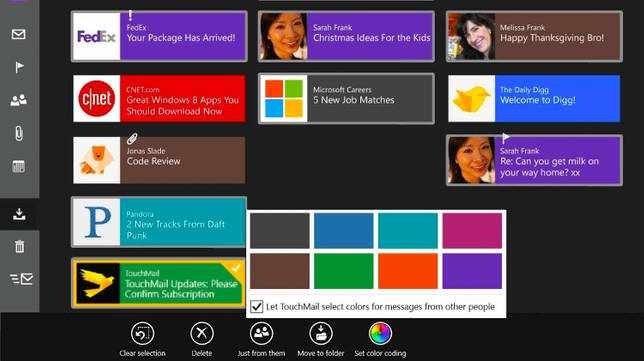This screenshot has height=361, width=644.
Task: Open the people contacts icon in sidebar
Action: pyautogui.click(x=18, y=100)
